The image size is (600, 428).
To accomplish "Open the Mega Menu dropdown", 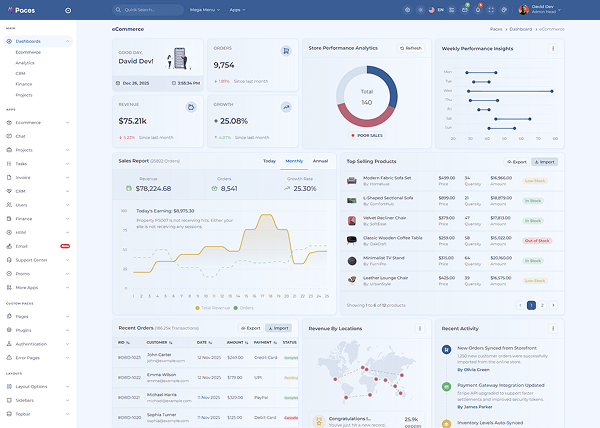I will click(x=204, y=10).
